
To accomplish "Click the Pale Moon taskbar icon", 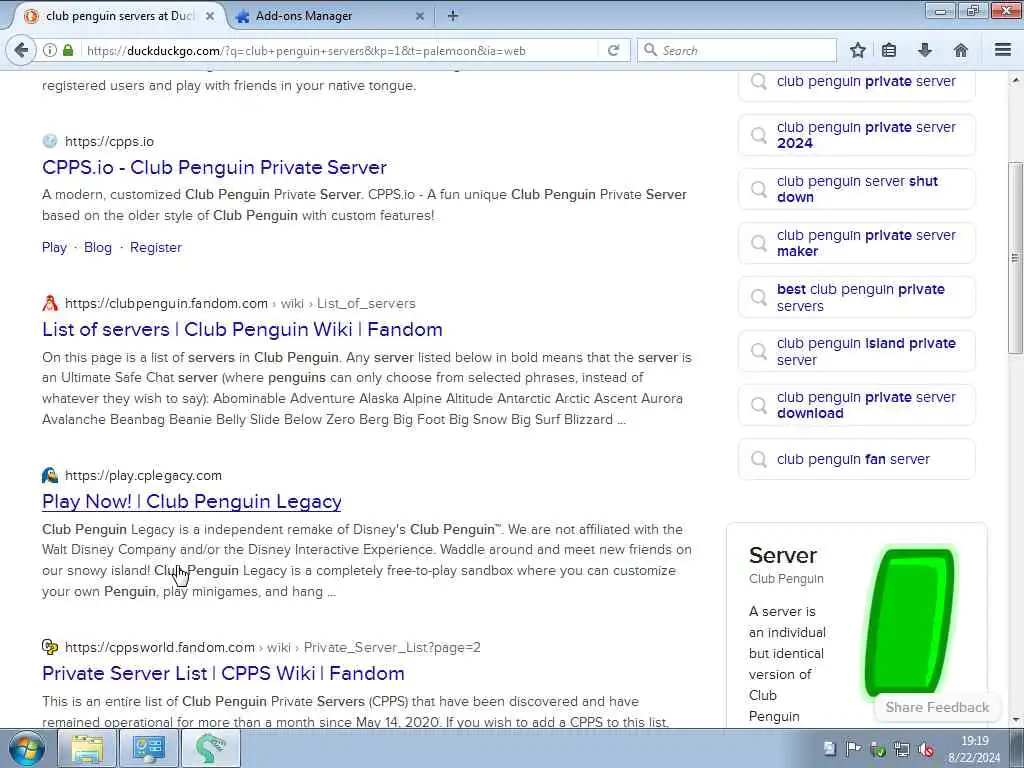I will pos(210,748).
